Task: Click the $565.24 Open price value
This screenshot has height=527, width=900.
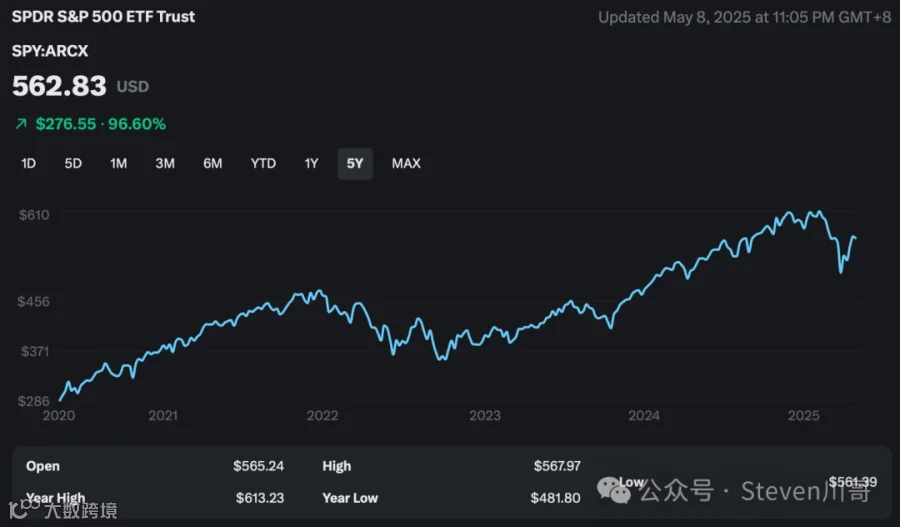Action: 258,466
